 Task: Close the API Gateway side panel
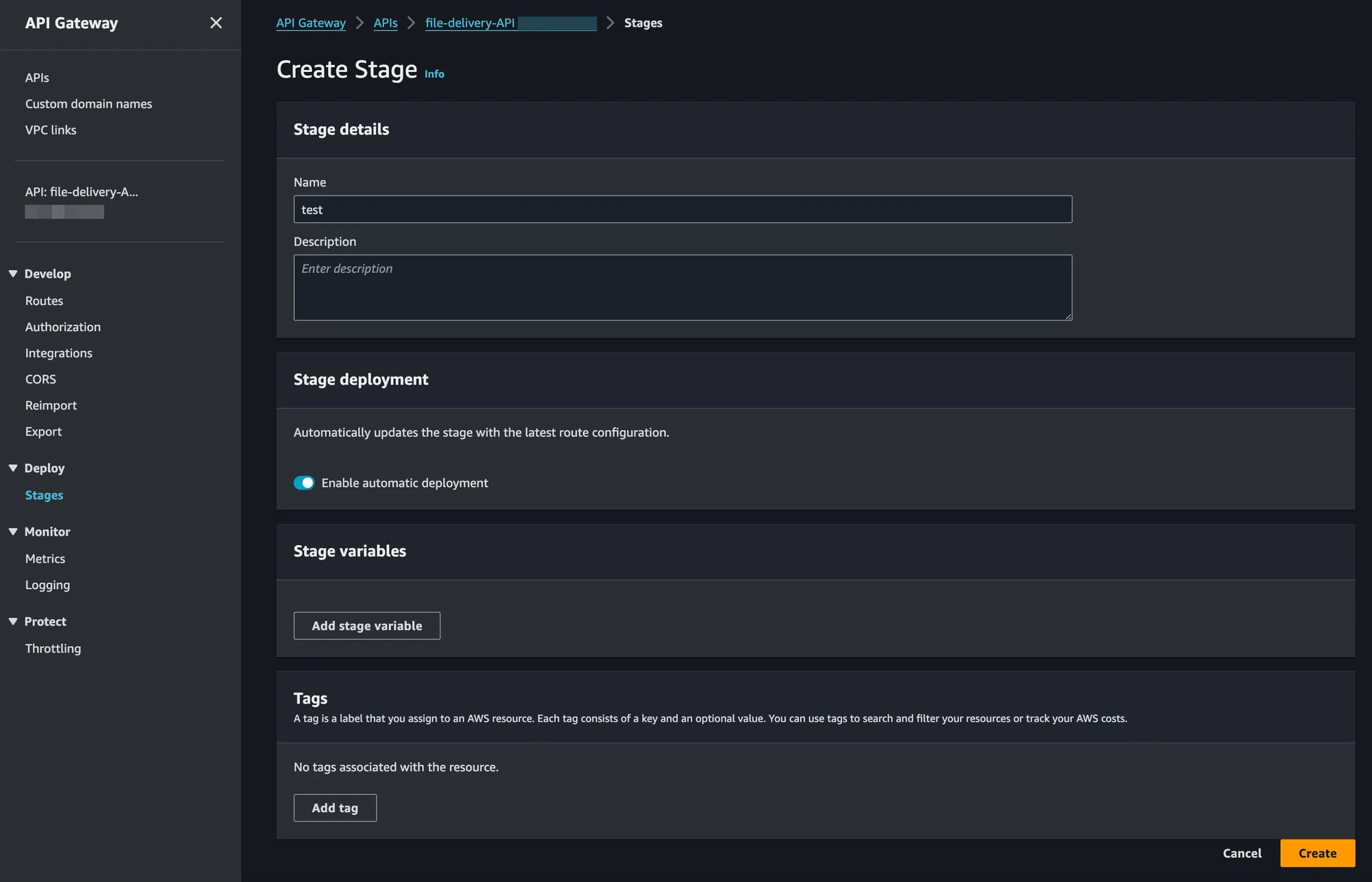pos(216,23)
